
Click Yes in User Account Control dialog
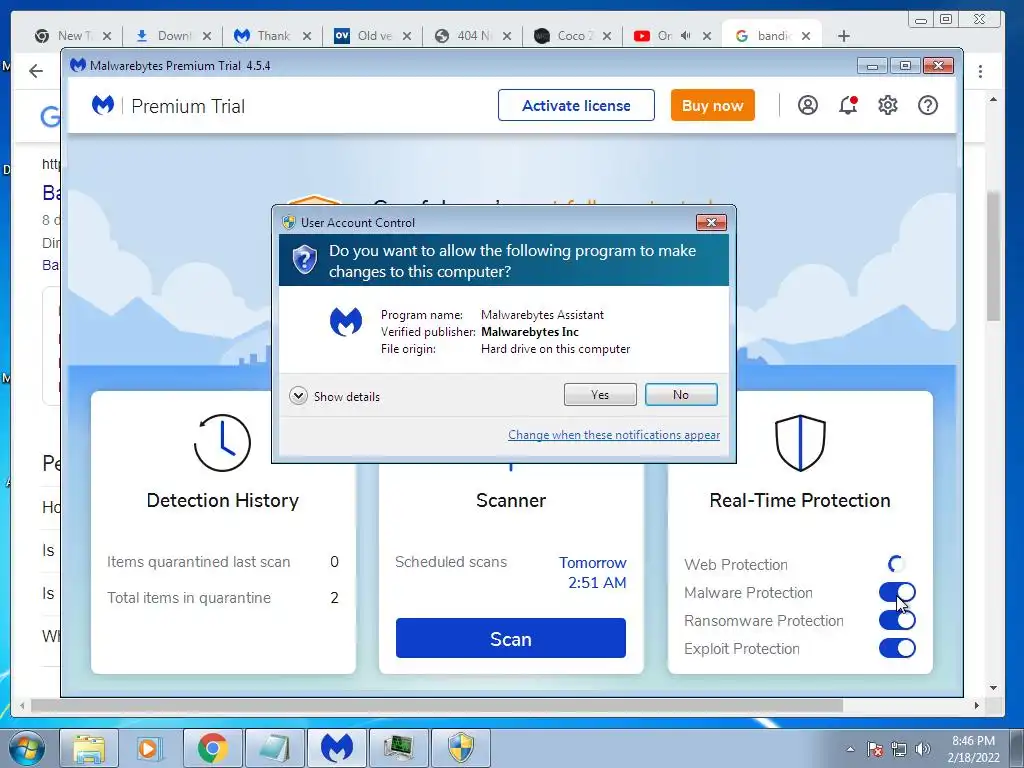pos(600,394)
